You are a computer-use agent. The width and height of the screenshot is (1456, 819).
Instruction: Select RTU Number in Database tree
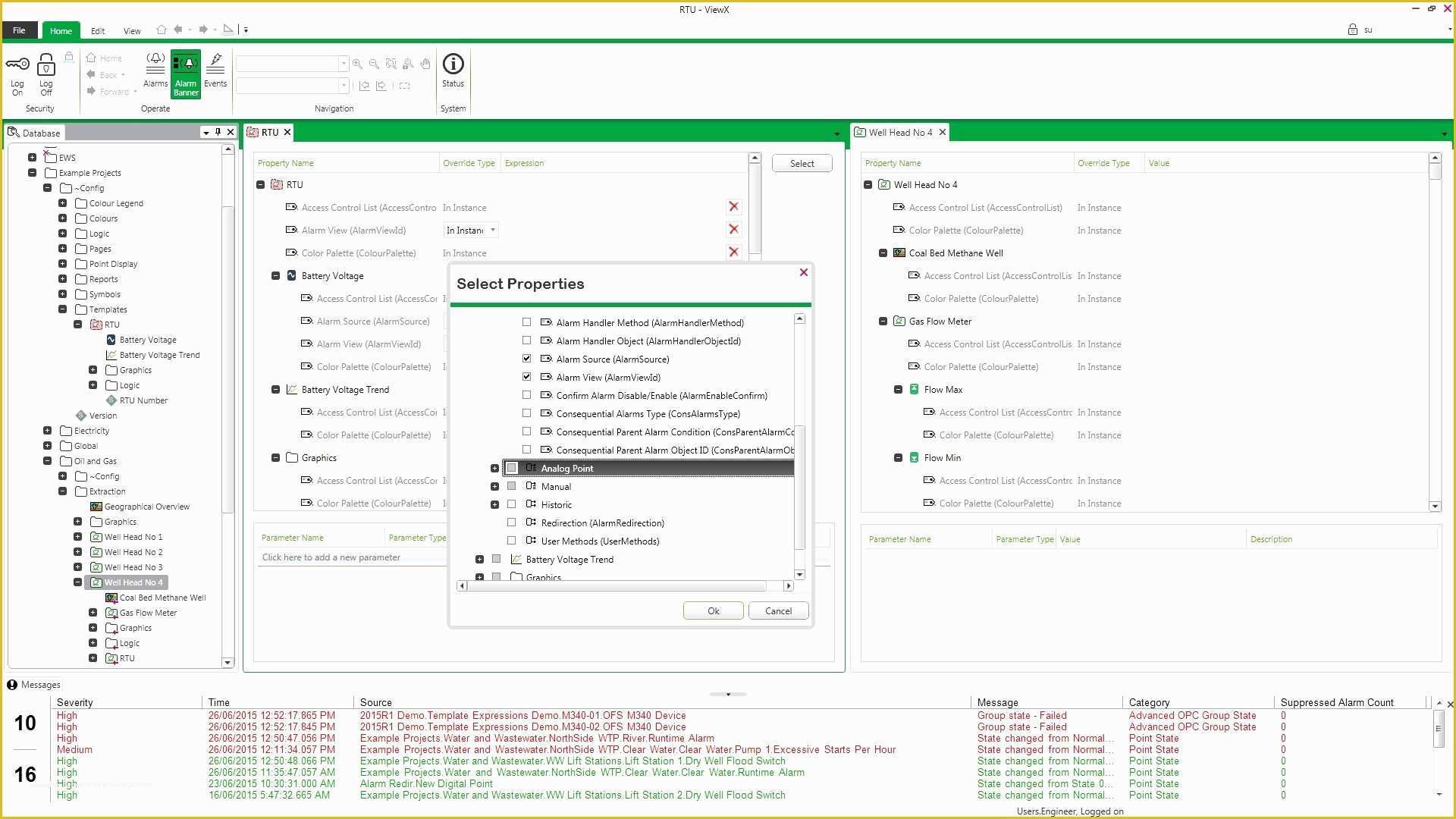point(137,400)
